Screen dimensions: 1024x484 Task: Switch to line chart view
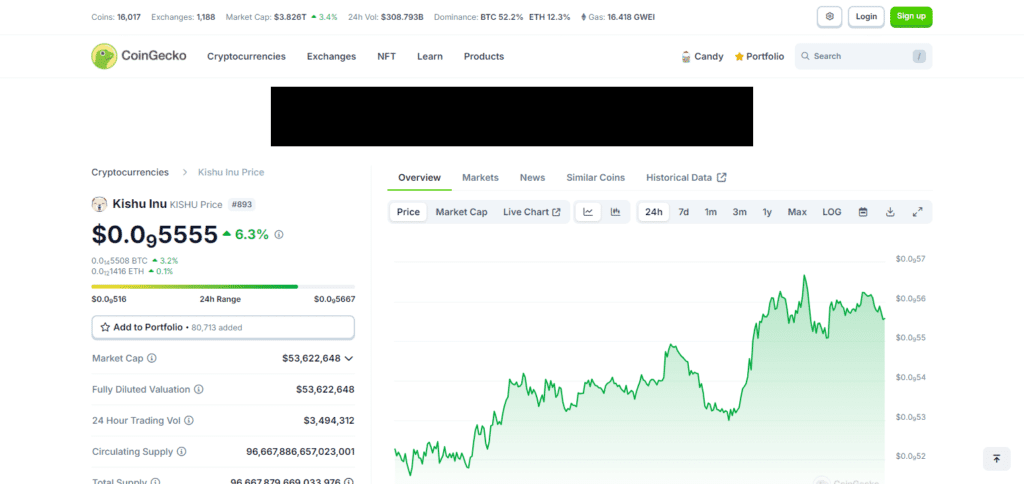pyautogui.click(x=588, y=212)
